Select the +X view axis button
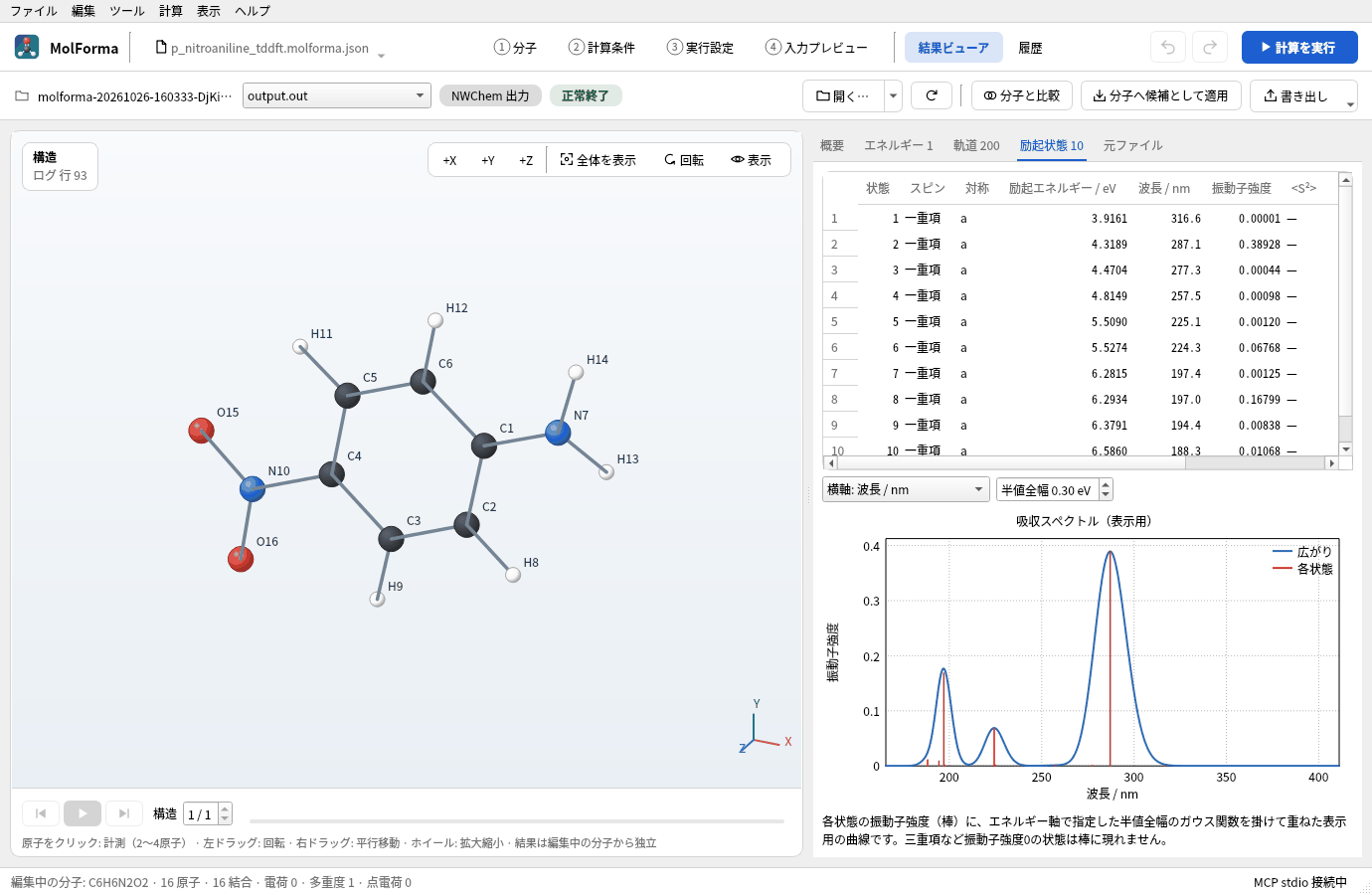This screenshot has height=895, width=1372. point(449,160)
